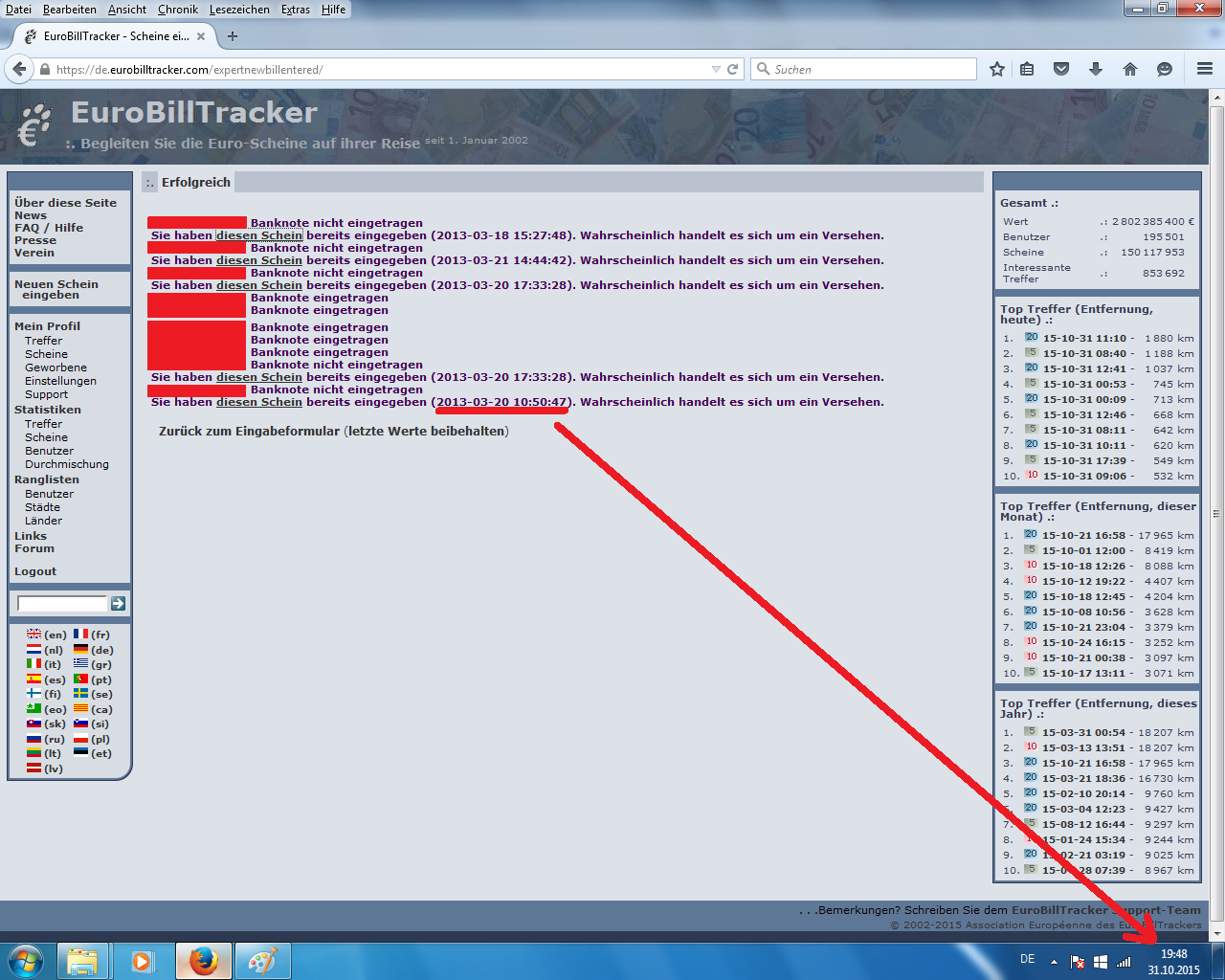Open Paint application in taskbar
Viewport: 1225px width, 980px height.
click(x=262, y=961)
